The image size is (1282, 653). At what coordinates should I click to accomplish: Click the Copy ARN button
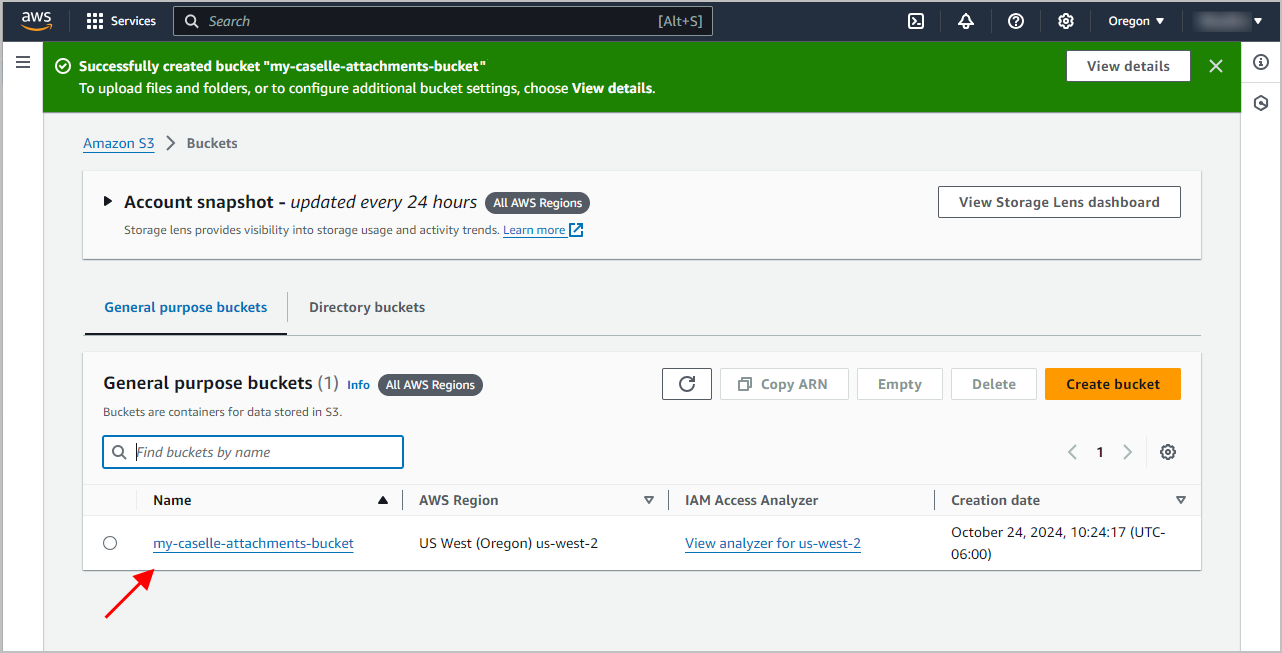784,384
